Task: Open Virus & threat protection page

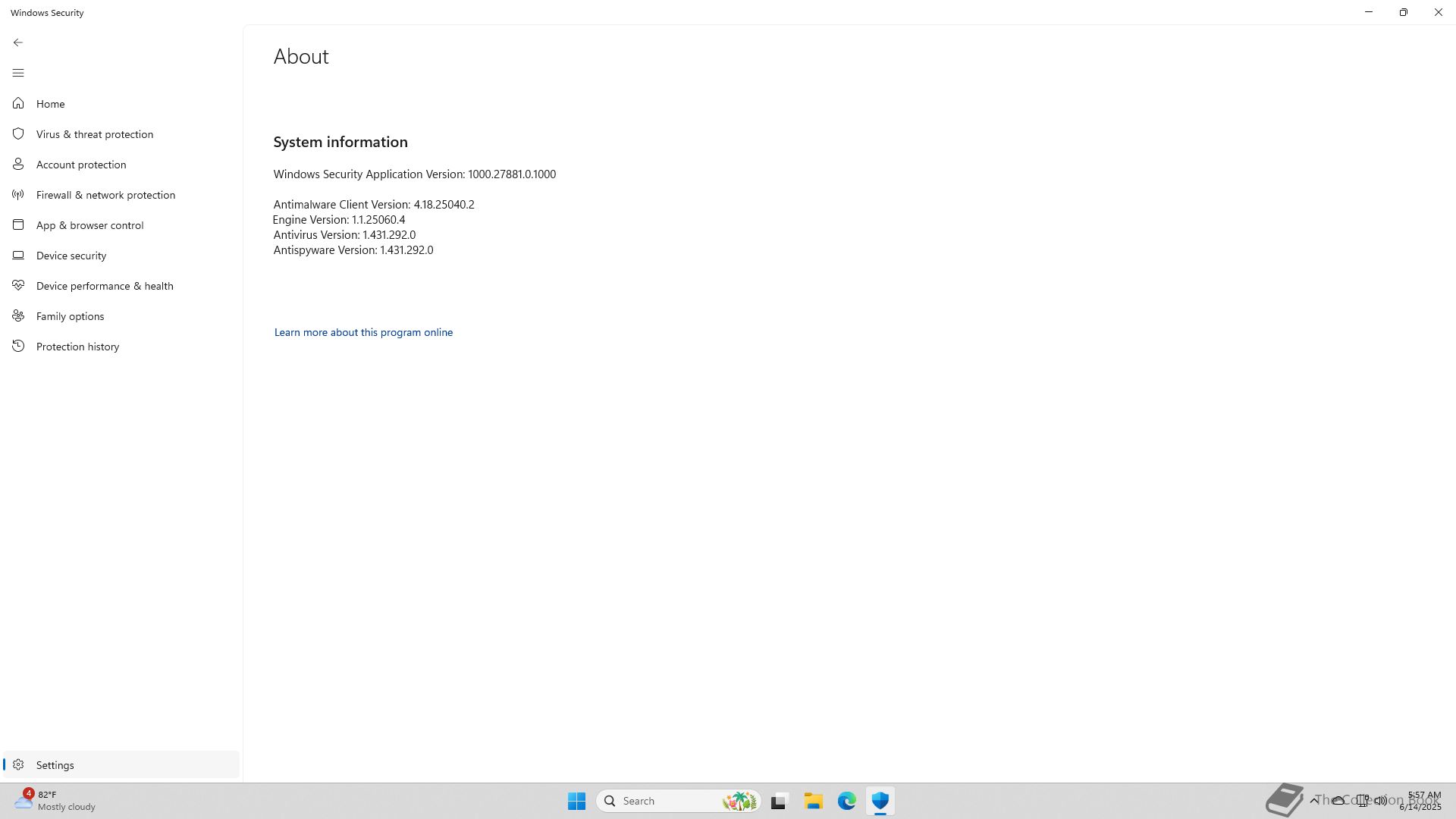Action: pyautogui.click(x=95, y=134)
